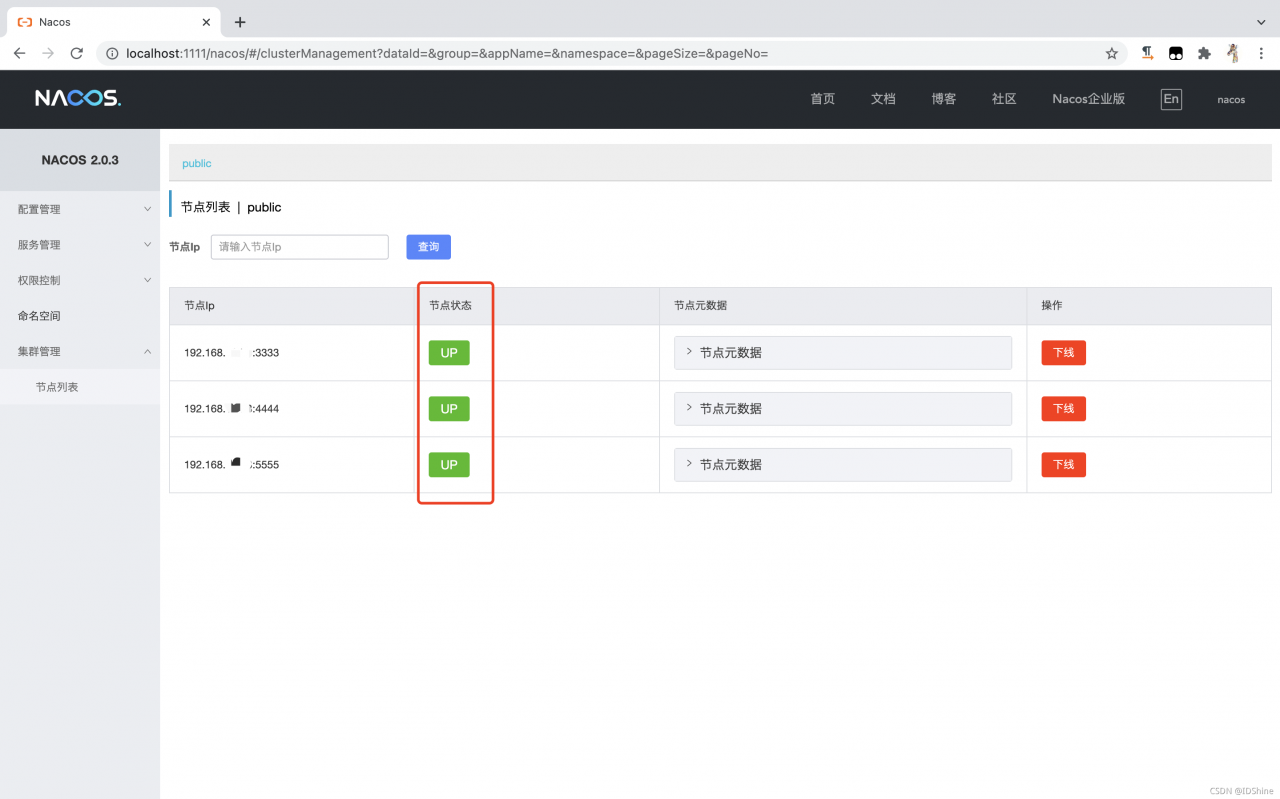1280x799 pixels.
Task: Open 博客 in top navigation
Action: (x=944, y=99)
